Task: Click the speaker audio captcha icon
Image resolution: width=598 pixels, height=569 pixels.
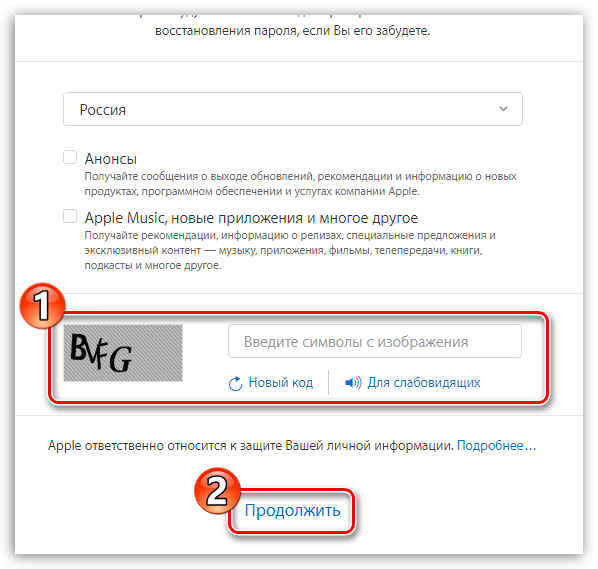Action: tap(353, 383)
